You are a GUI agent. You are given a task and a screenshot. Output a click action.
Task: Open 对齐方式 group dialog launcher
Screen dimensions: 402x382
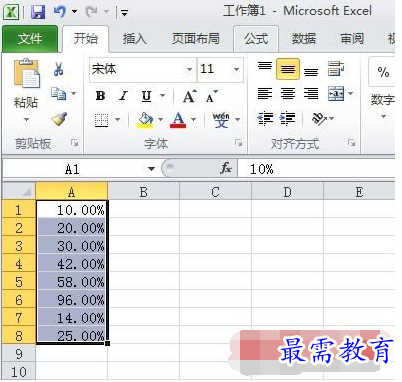pos(351,143)
